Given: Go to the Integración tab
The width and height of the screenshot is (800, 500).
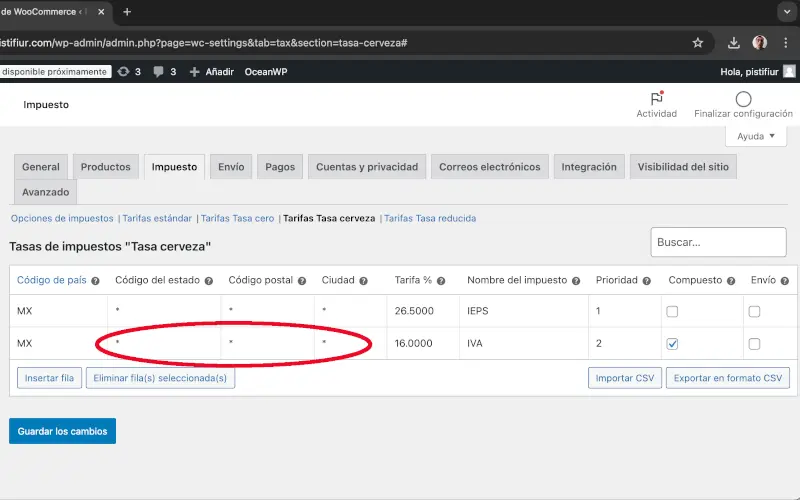Looking at the screenshot, I should pyautogui.click(x=589, y=167).
